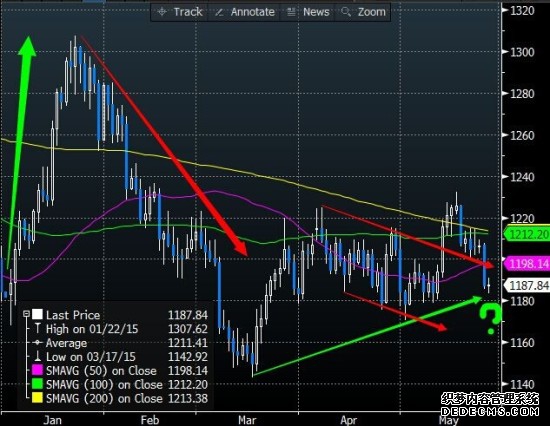The height and width of the screenshot is (426, 550).
Task: Click the 1180 price axis label
Action: coord(522,301)
